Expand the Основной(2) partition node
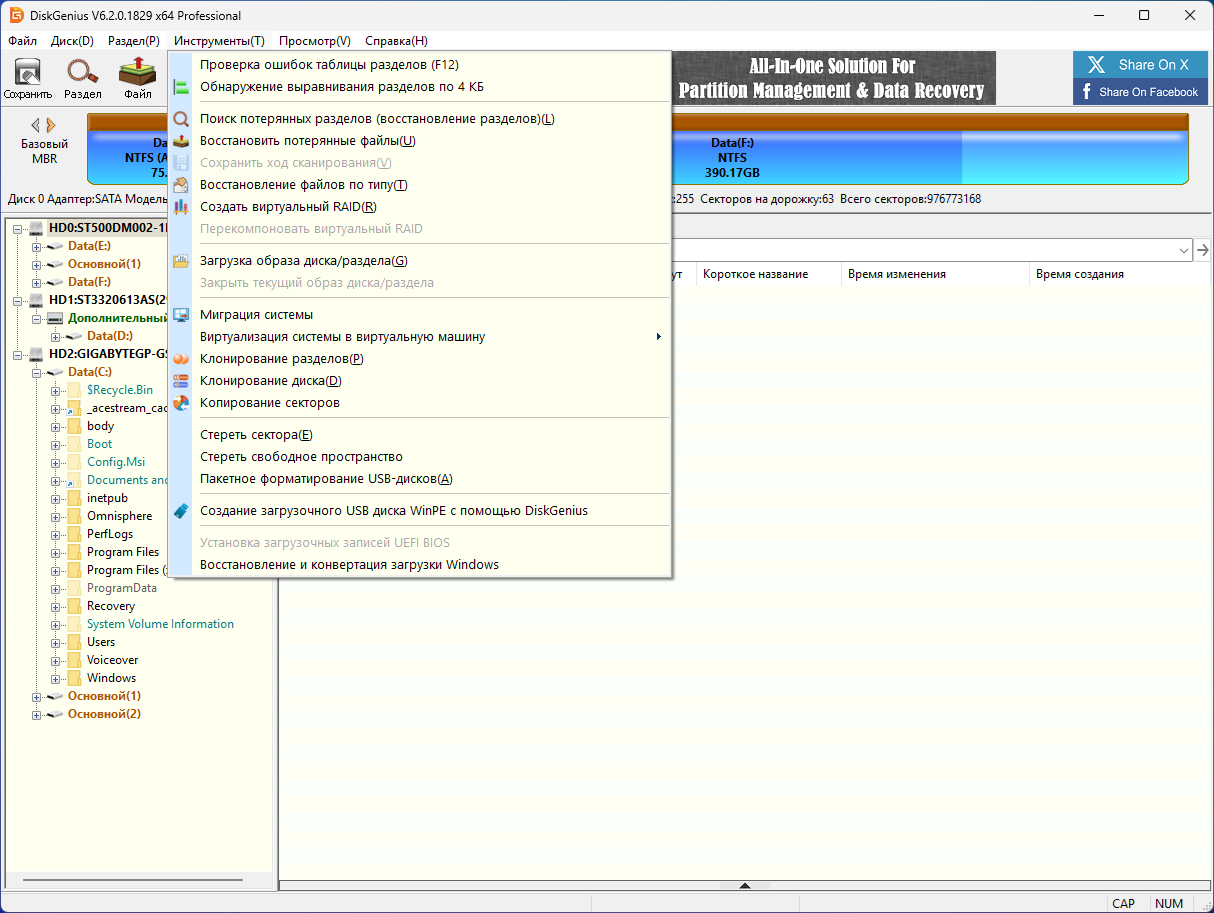Image resolution: width=1214 pixels, height=913 pixels. tap(37, 714)
